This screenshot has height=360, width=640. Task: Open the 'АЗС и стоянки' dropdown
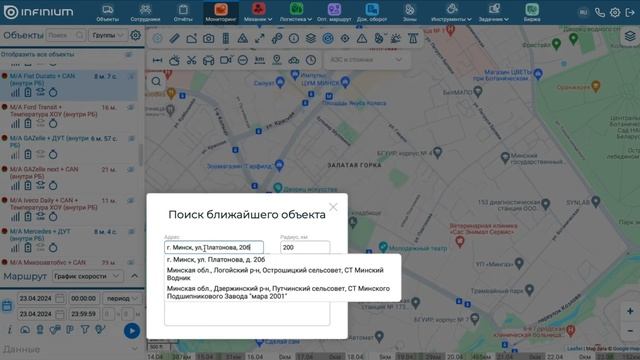tap(366, 60)
